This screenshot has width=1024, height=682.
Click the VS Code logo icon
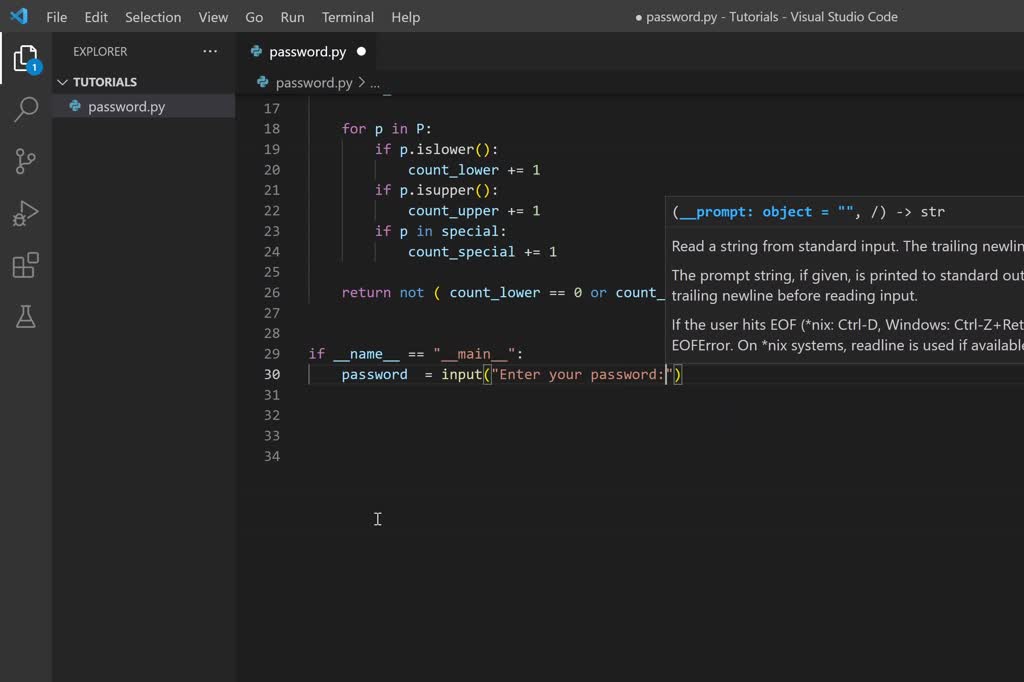pos(19,16)
